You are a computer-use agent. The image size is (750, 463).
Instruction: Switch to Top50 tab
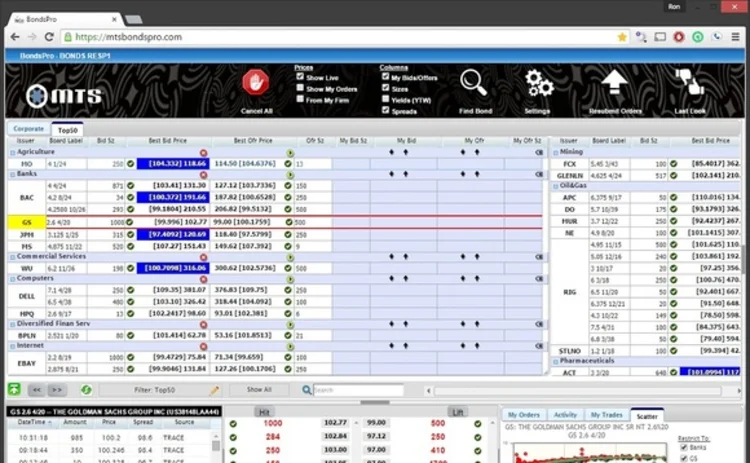[67, 130]
